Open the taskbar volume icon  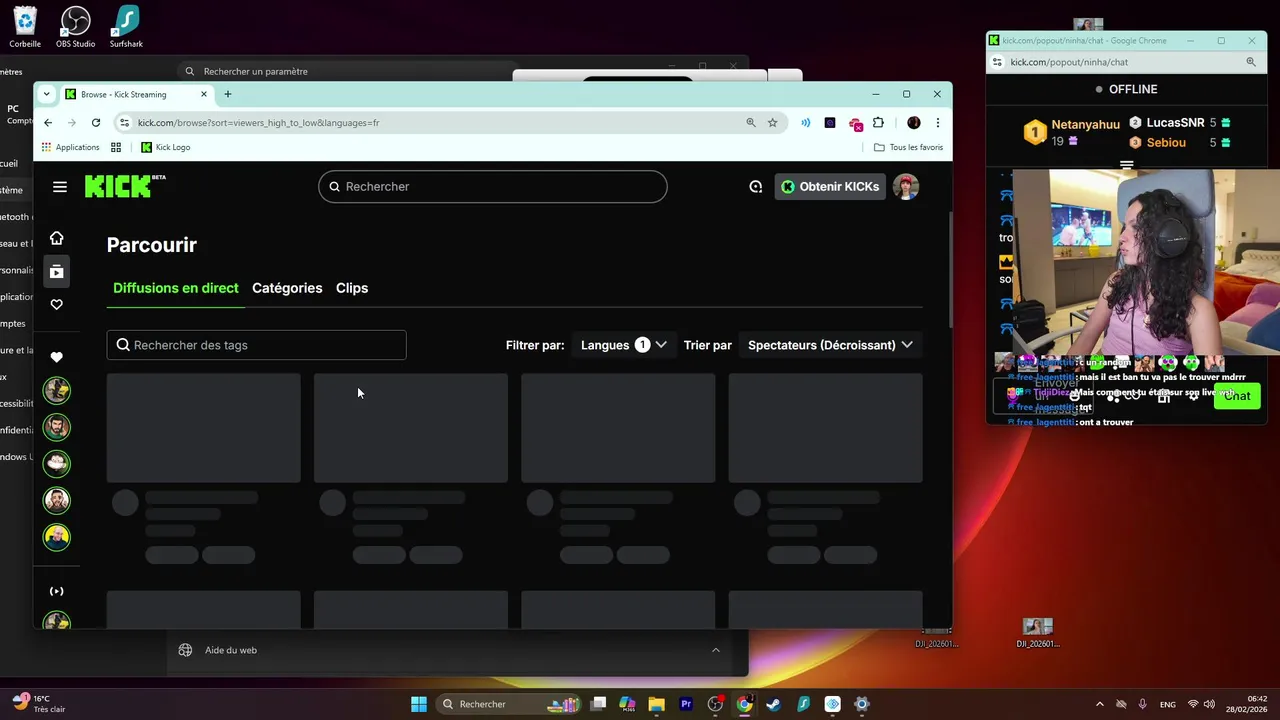[x=1210, y=704]
